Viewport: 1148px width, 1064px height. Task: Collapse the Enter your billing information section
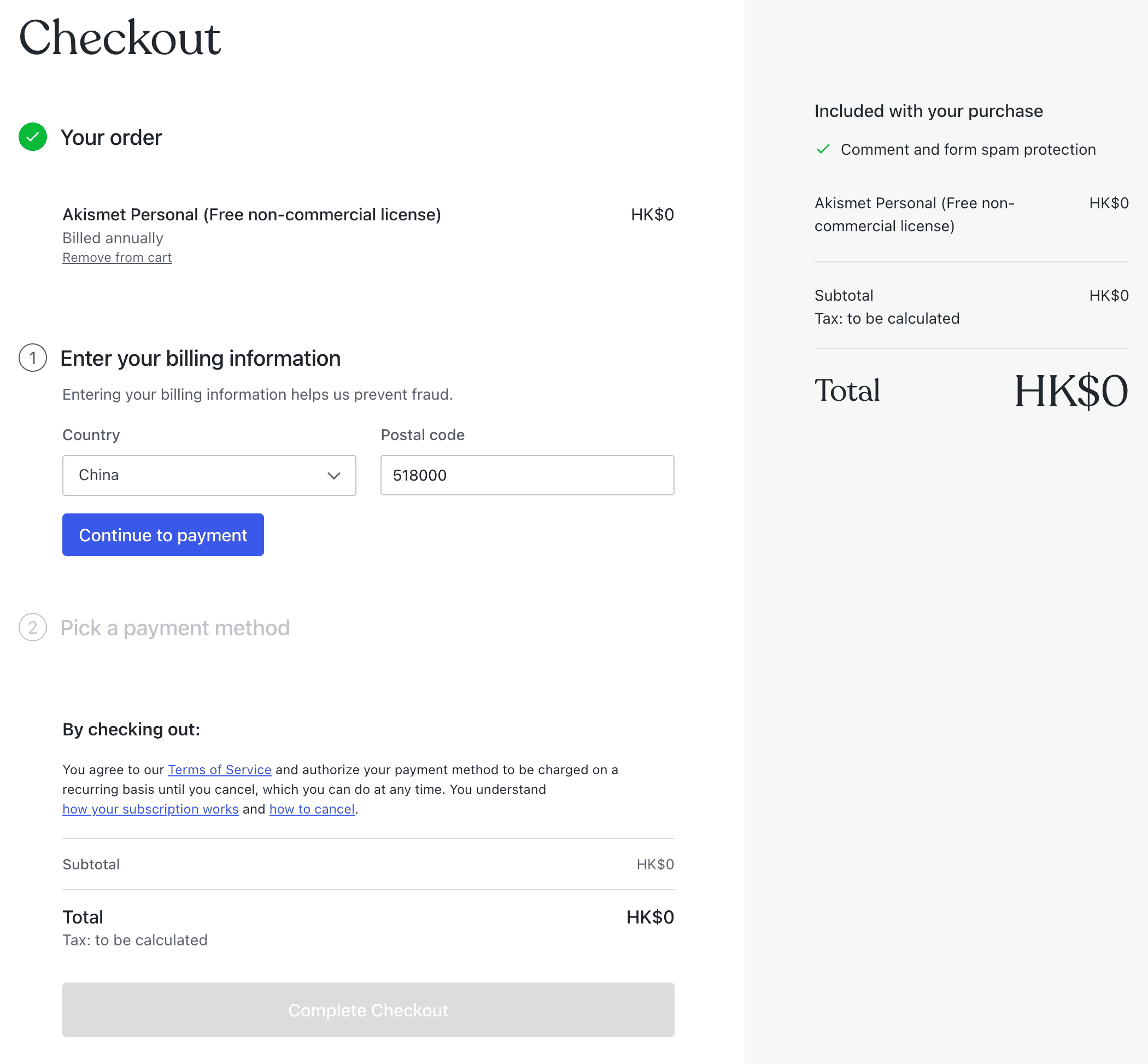pyautogui.click(x=200, y=358)
